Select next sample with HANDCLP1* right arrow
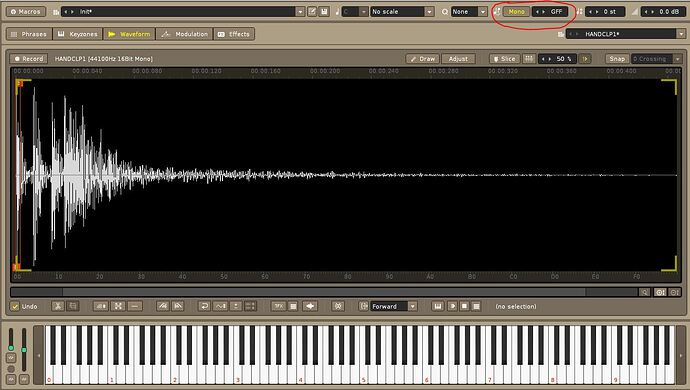 [576, 34]
